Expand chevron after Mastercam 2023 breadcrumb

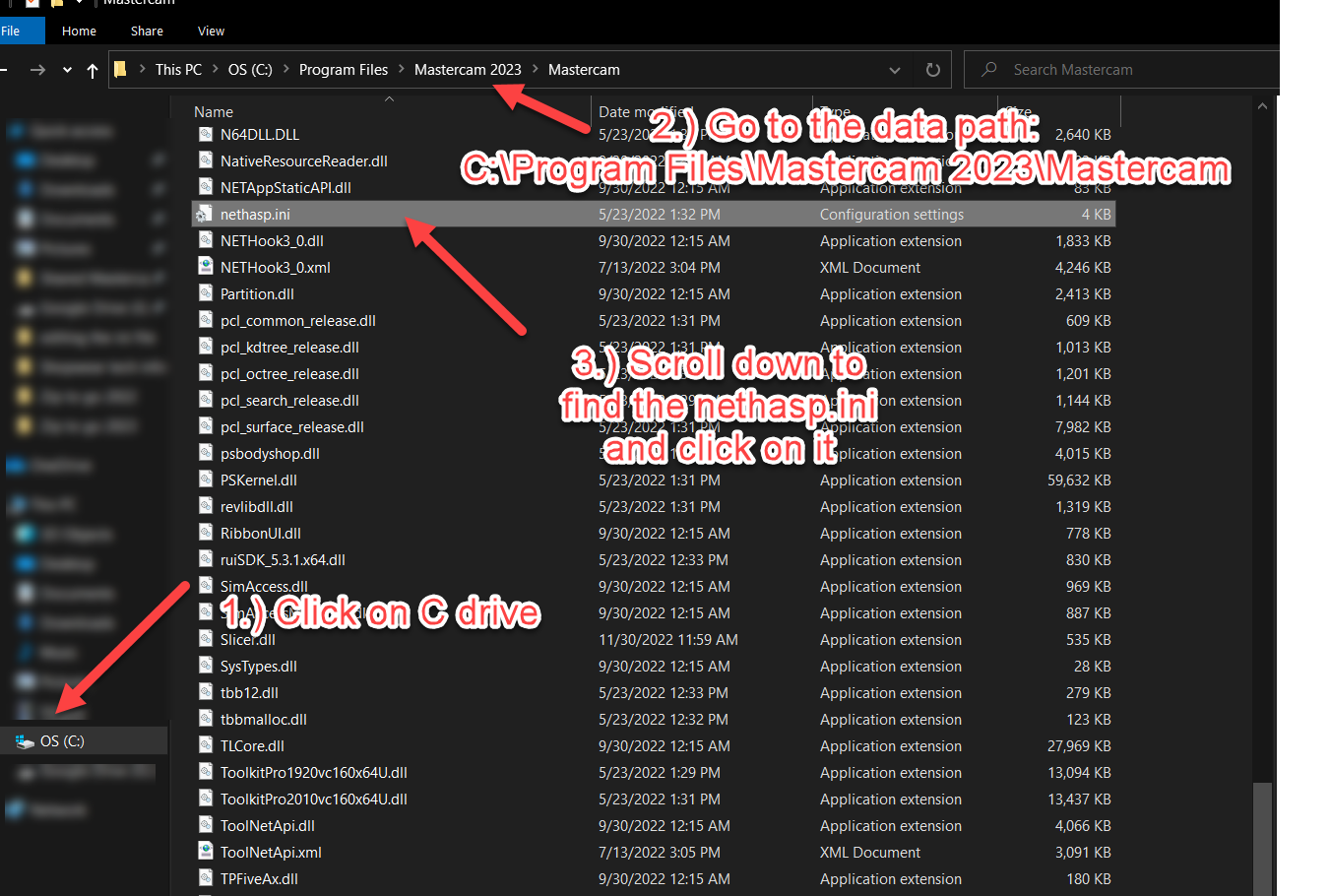point(536,69)
